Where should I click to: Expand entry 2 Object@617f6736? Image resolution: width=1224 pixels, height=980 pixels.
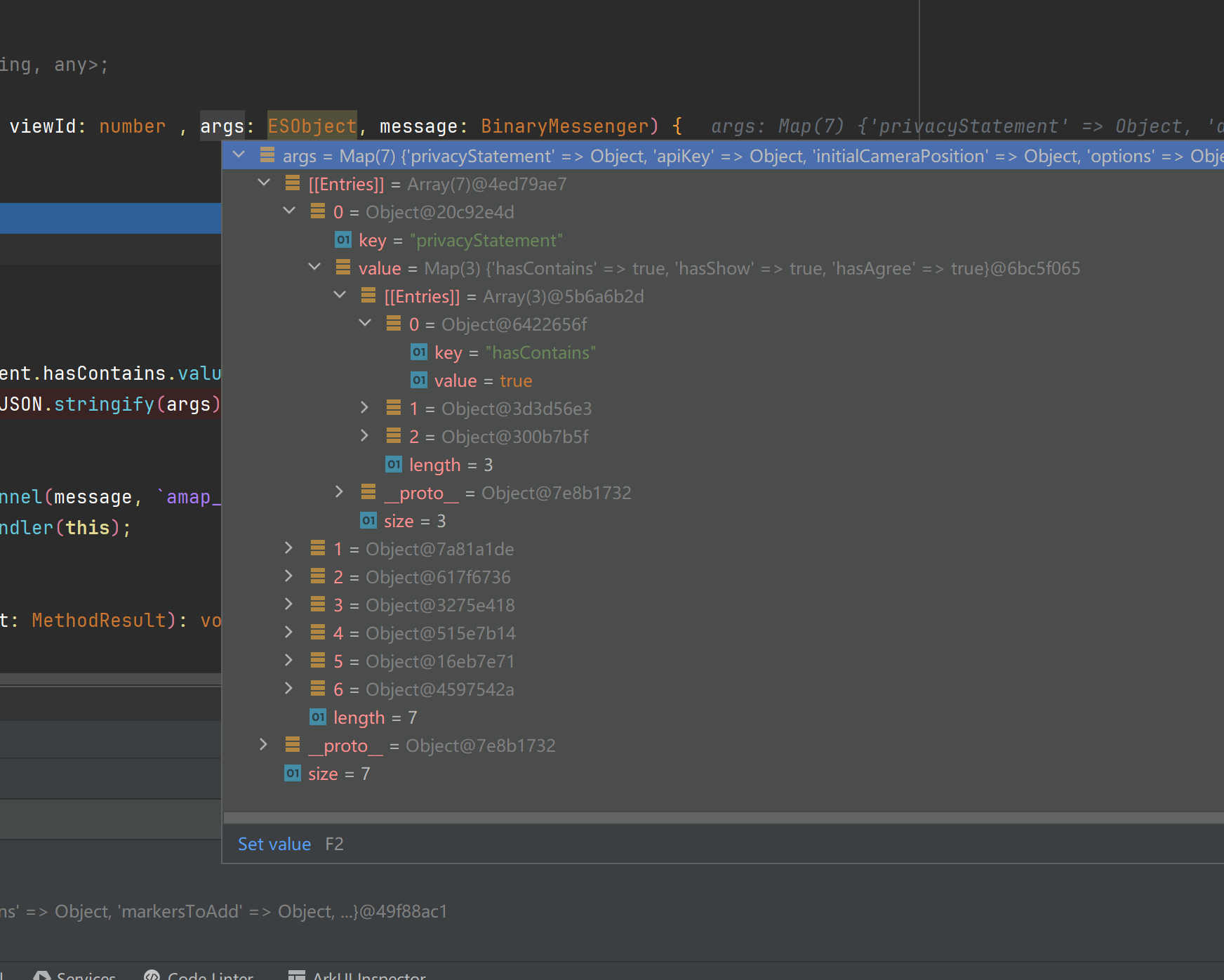tap(288, 576)
